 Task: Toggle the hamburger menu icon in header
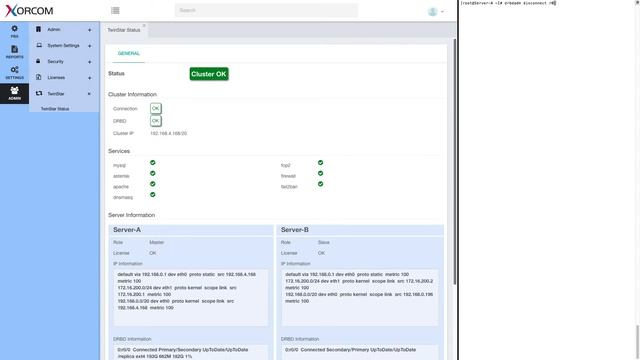pos(115,11)
